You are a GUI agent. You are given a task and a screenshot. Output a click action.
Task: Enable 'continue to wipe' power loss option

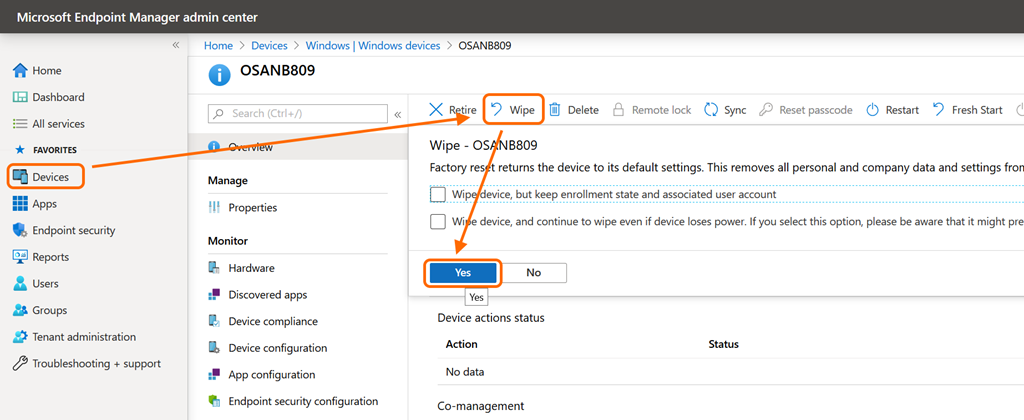coord(438,222)
